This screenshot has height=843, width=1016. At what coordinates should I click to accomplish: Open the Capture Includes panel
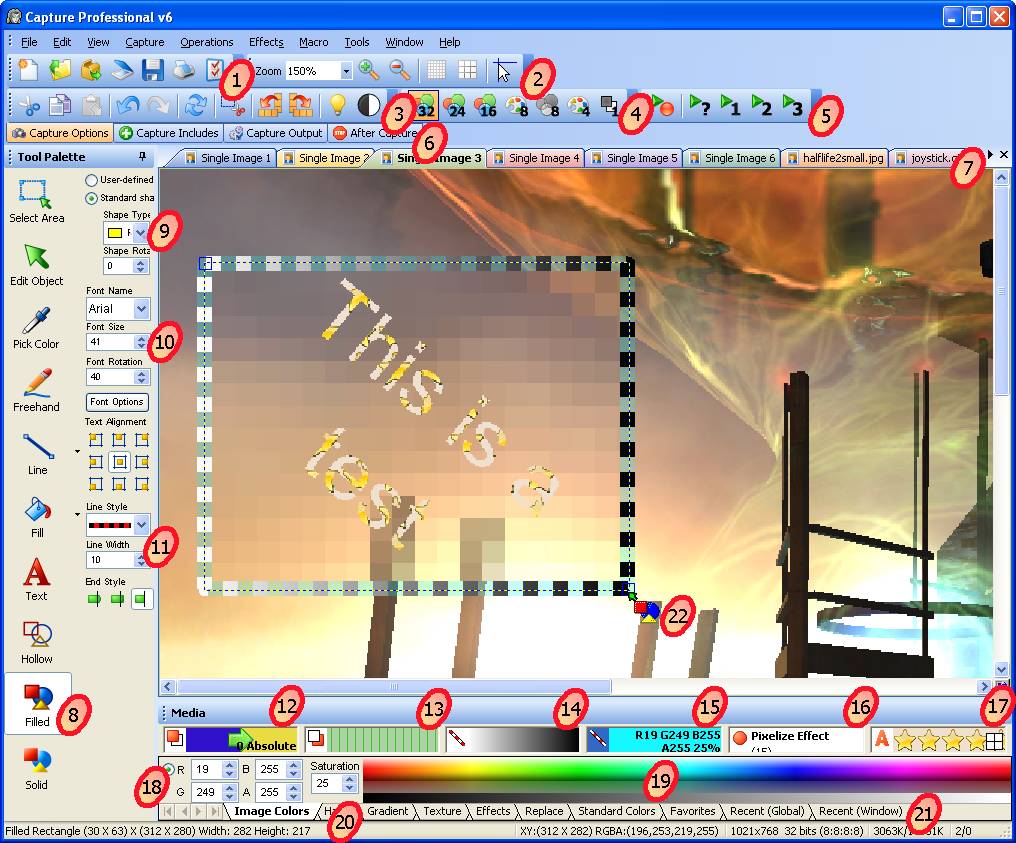(169, 133)
